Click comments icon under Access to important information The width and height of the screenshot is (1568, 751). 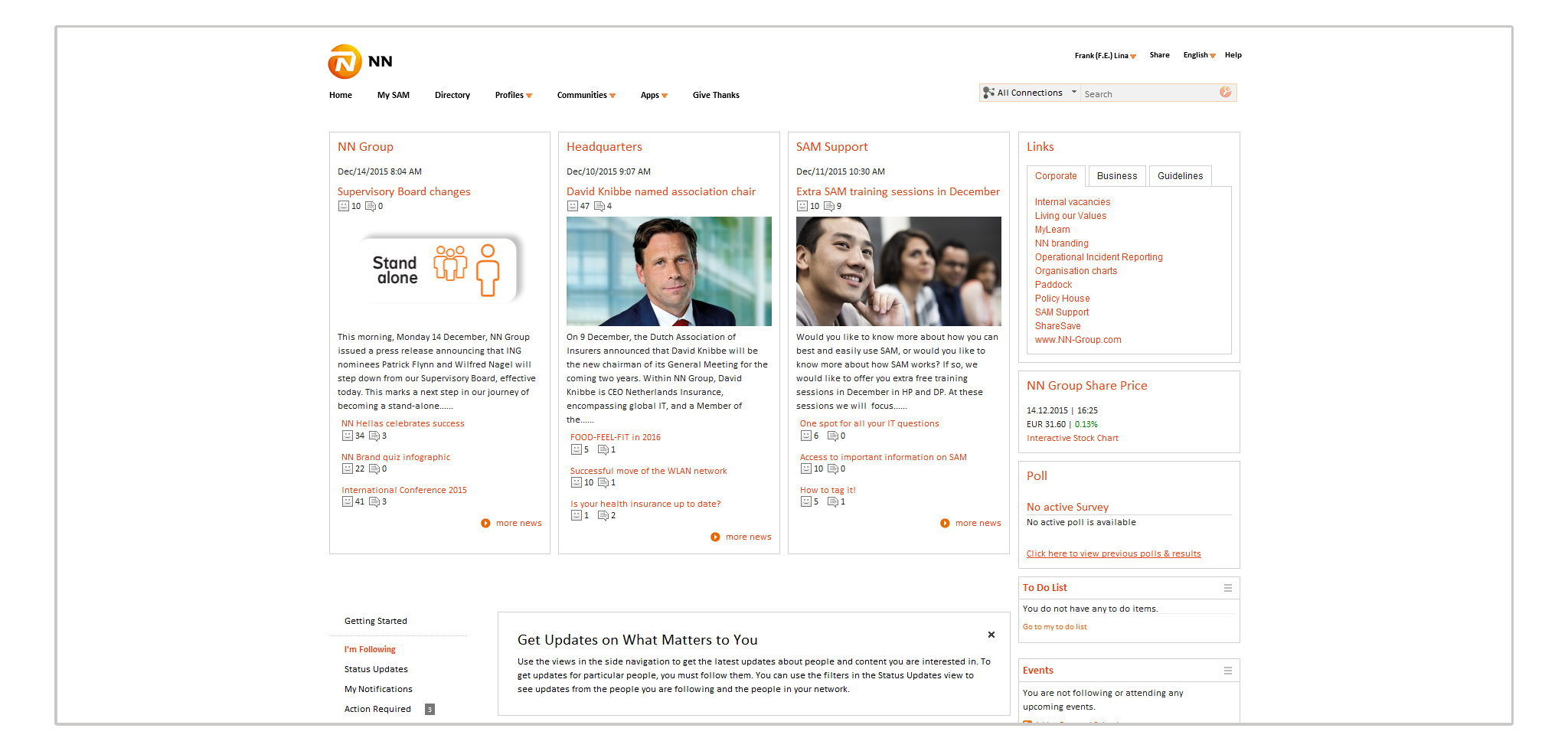tap(833, 469)
